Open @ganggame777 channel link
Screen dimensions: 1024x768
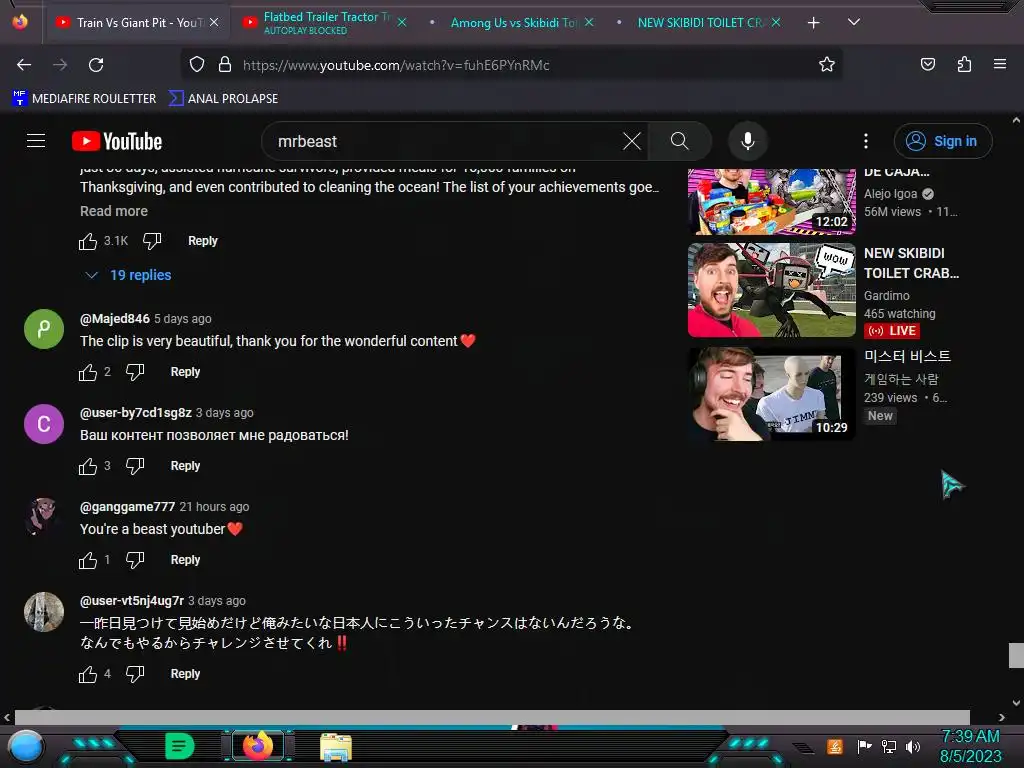click(127, 507)
